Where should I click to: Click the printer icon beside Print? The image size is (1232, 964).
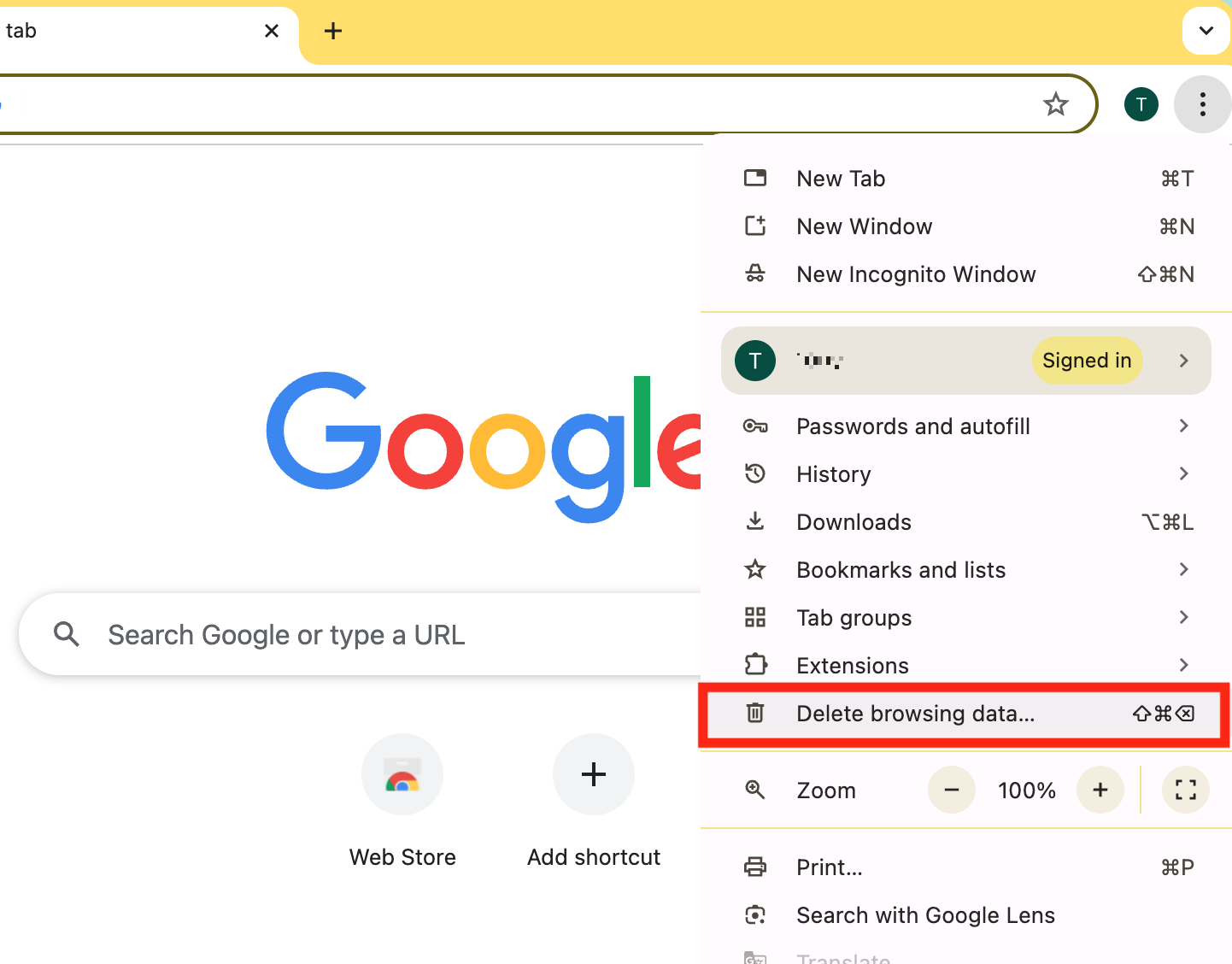tap(755, 867)
